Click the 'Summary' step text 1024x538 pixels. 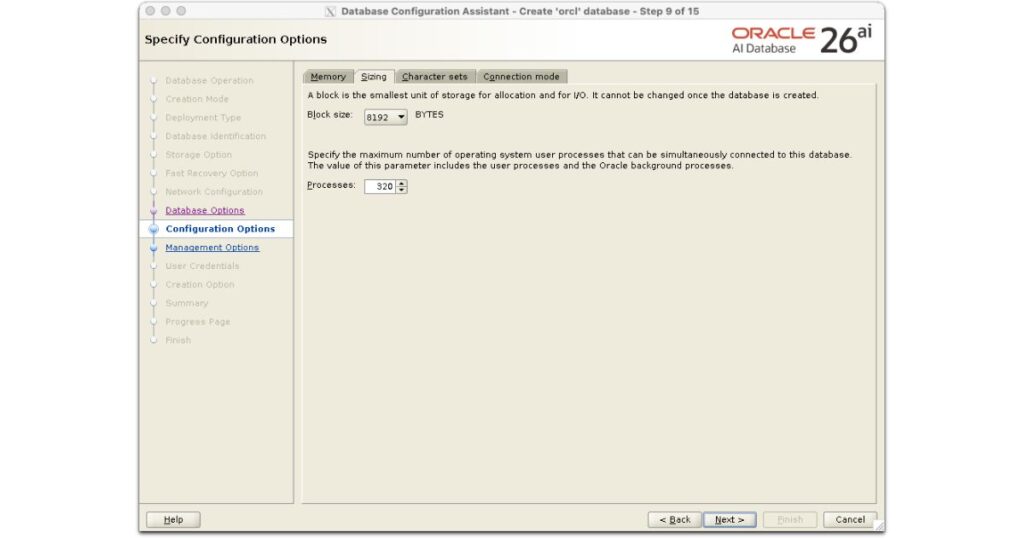tap(187, 303)
